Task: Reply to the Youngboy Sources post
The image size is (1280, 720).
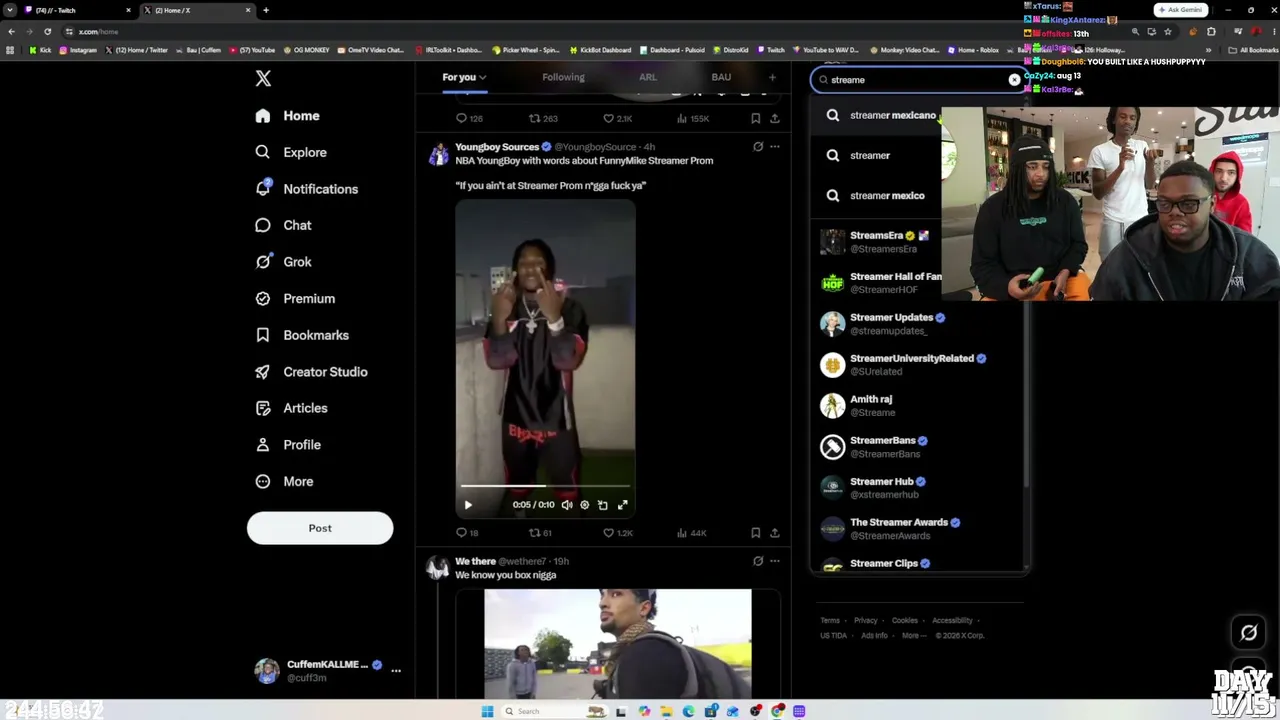Action: tap(467, 533)
